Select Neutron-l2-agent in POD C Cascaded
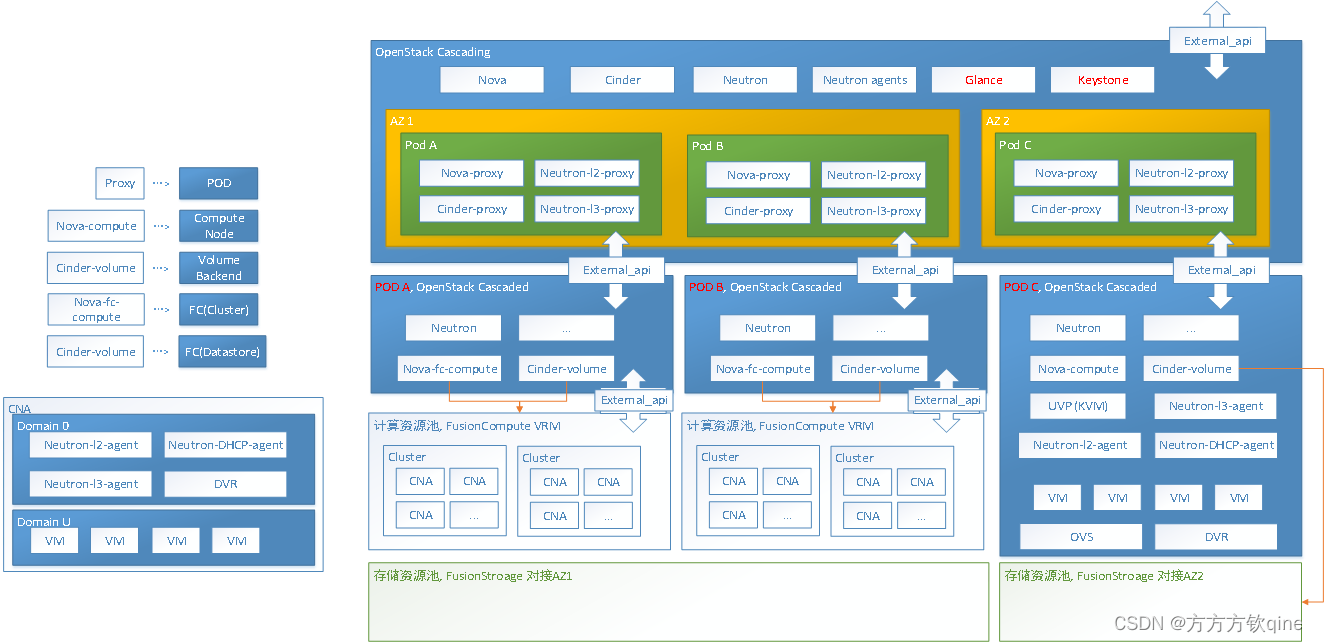This screenshot has height=643, width=1326. click(x=1080, y=445)
